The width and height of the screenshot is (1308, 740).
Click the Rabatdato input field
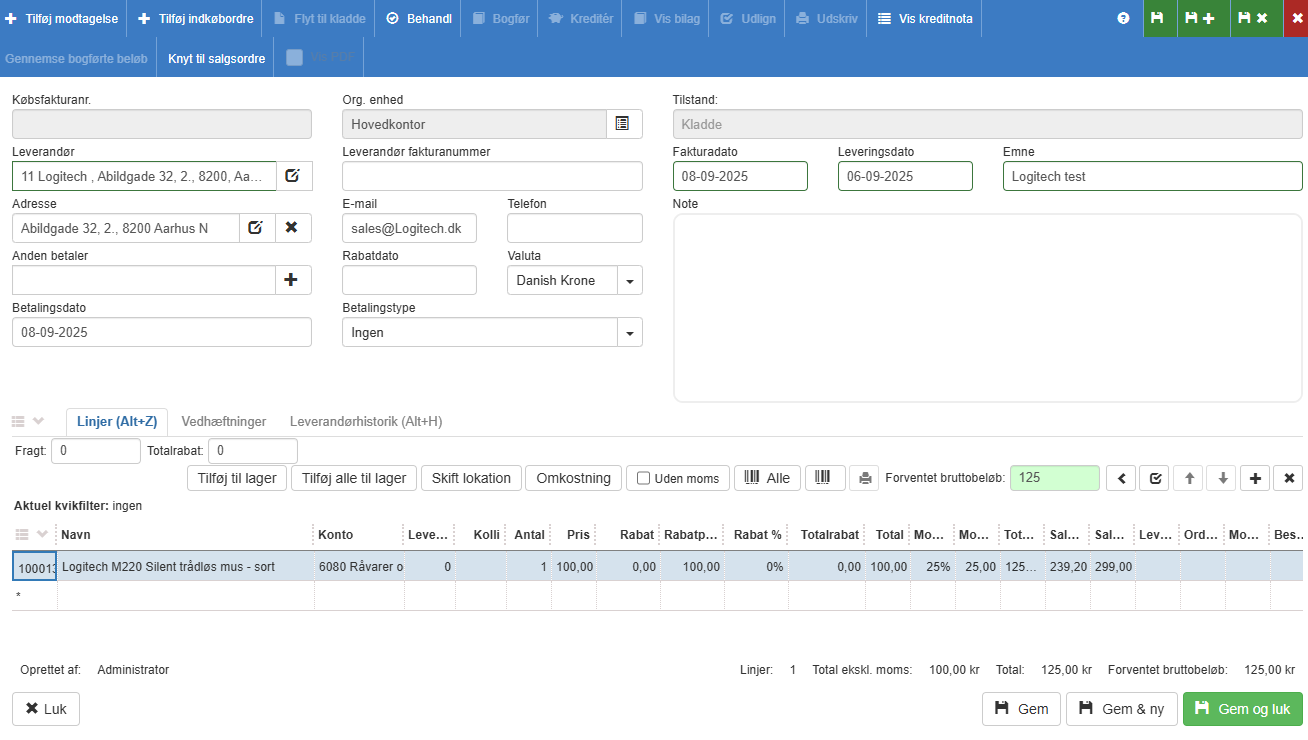(409, 280)
